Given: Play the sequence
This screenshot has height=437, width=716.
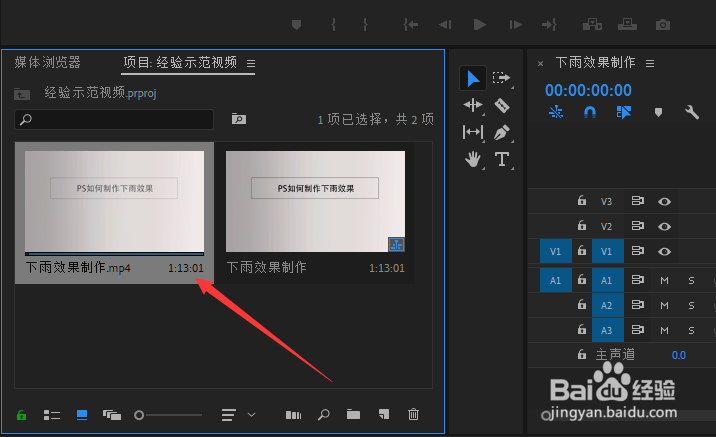Looking at the screenshot, I should pos(479,24).
